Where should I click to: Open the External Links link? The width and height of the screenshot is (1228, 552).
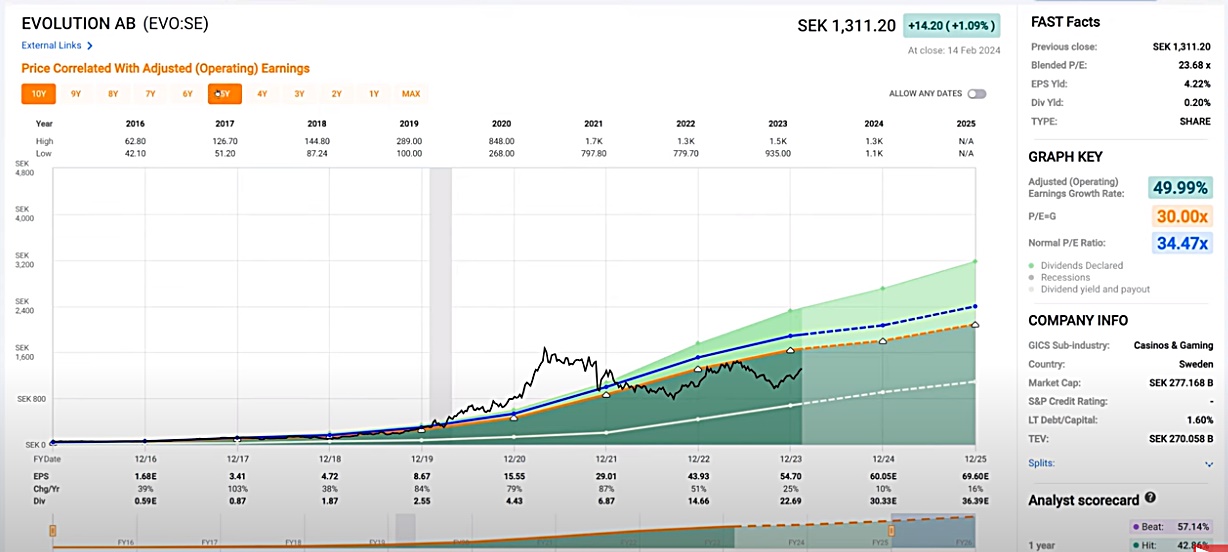coord(51,46)
